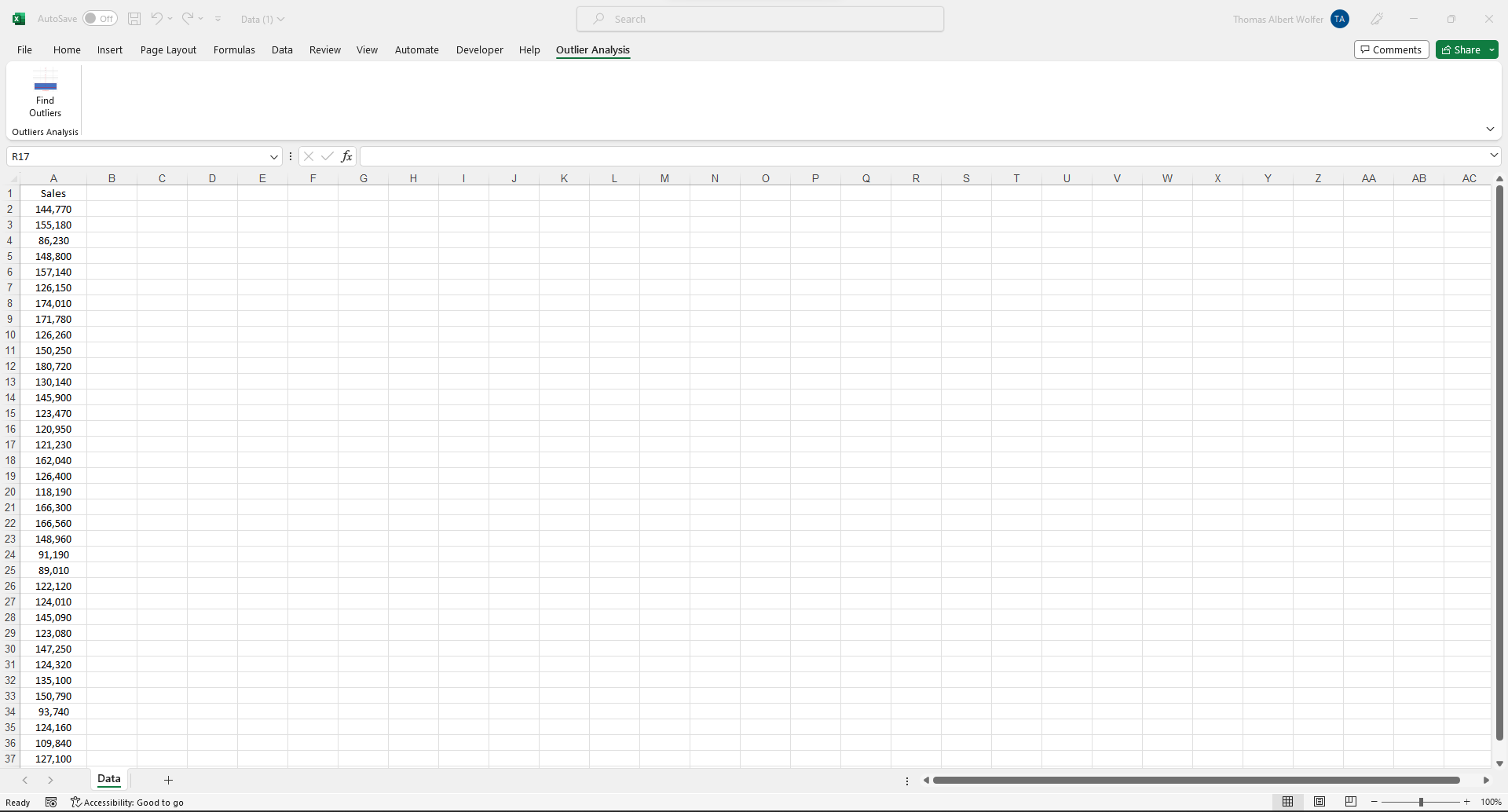1508x812 pixels.
Task: Add a new sheet with plus icon
Action: [x=168, y=780]
